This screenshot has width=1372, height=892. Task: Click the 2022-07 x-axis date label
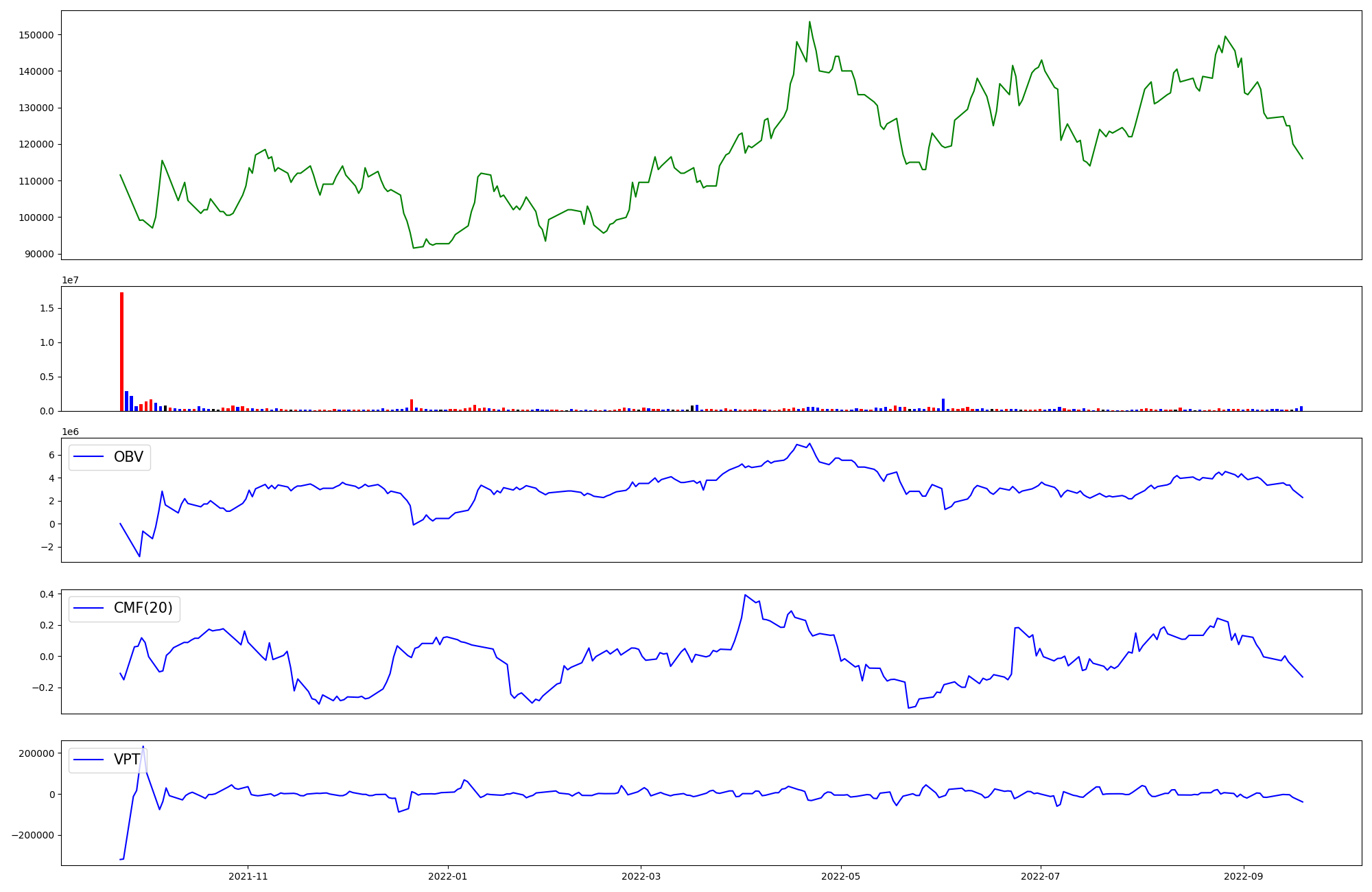(1041, 876)
